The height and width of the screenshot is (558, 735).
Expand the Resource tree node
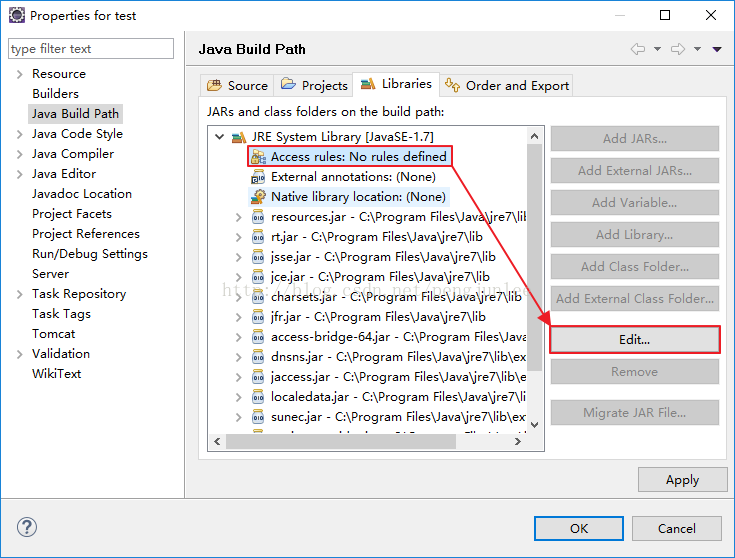(x=19, y=74)
